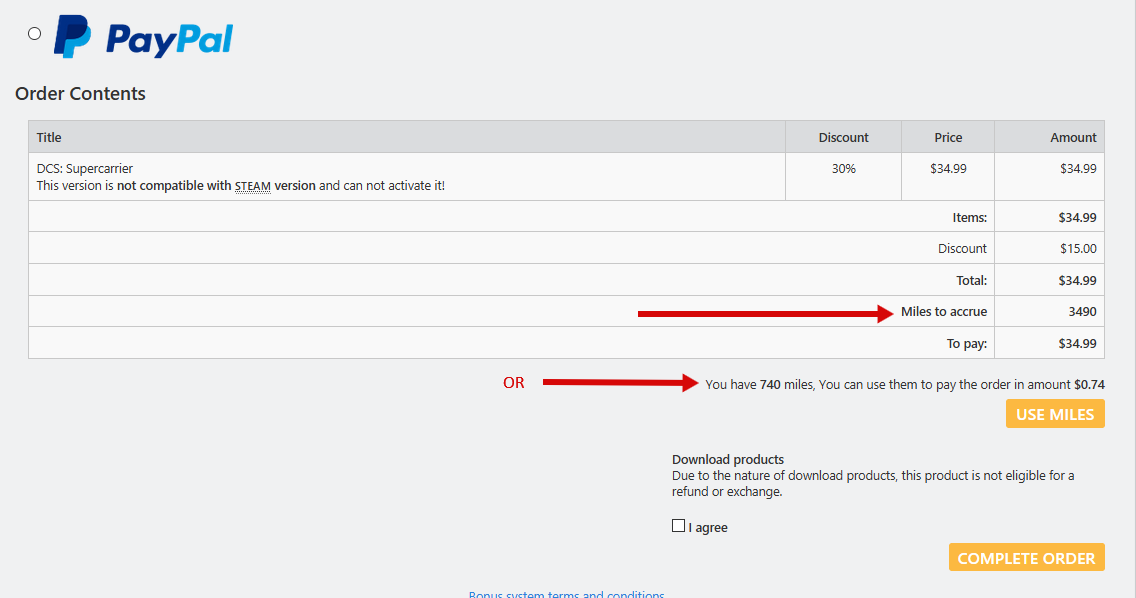Click the Order Contents heading
This screenshot has height=598, width=1136.
[x=80, y=94]
